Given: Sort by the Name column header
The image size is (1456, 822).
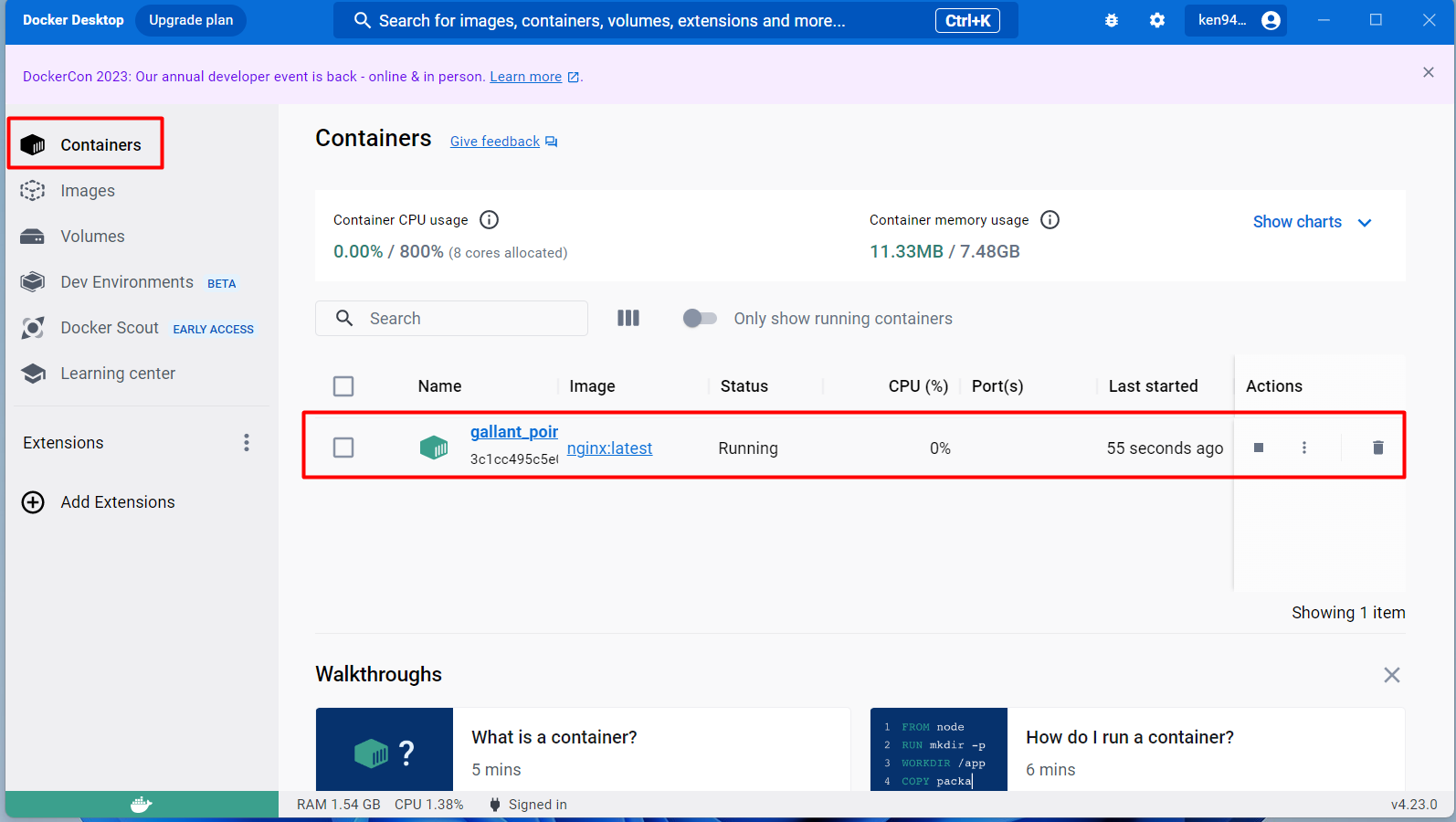Looking at the screenshot, I should (x=439, y=386).
